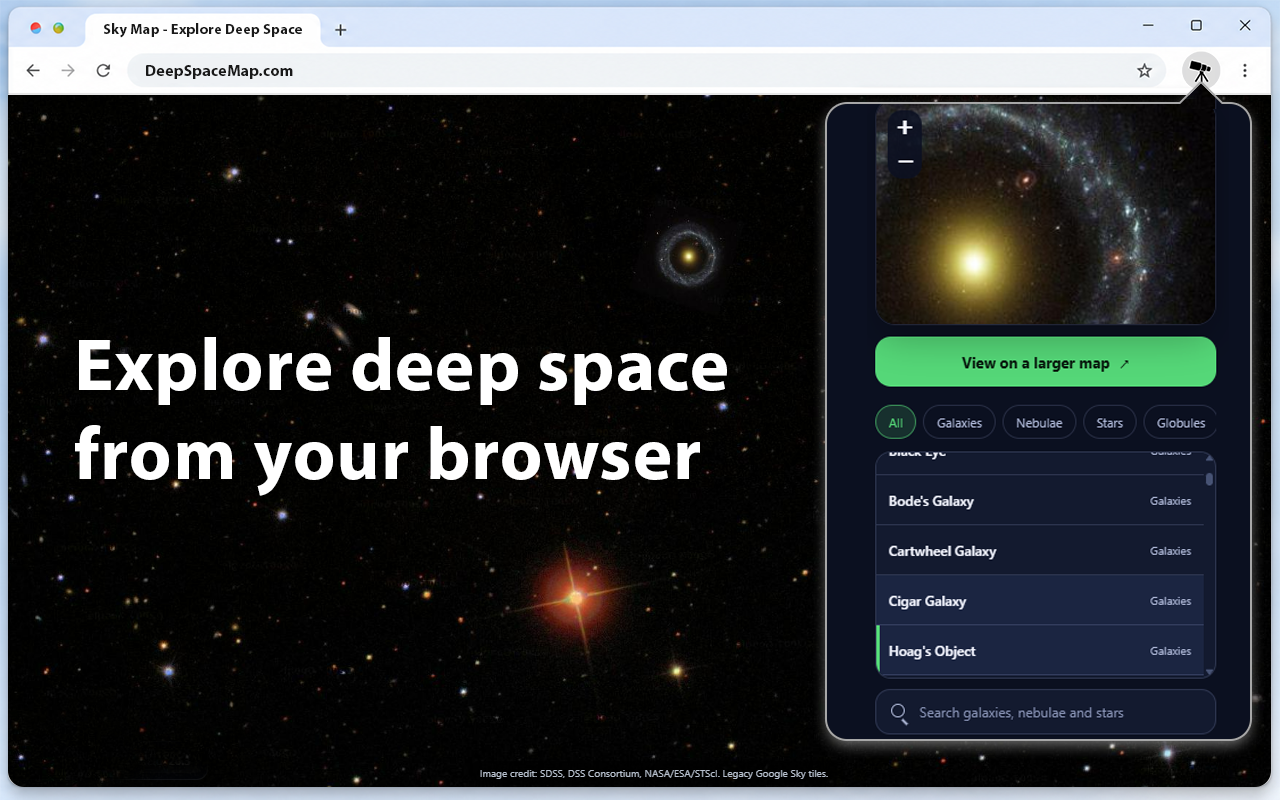The height and width of the screenshot is (800, 1280).
Task: Select Hoag's Object from the list
Action: click(1040, 650)
